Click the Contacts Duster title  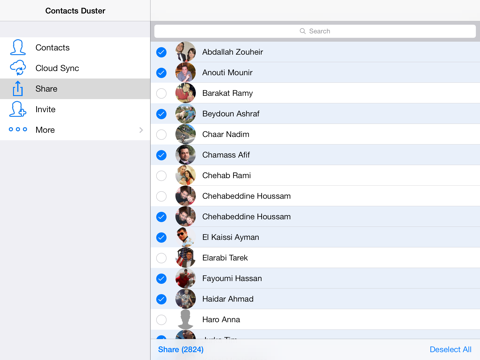tap(75, 11)
